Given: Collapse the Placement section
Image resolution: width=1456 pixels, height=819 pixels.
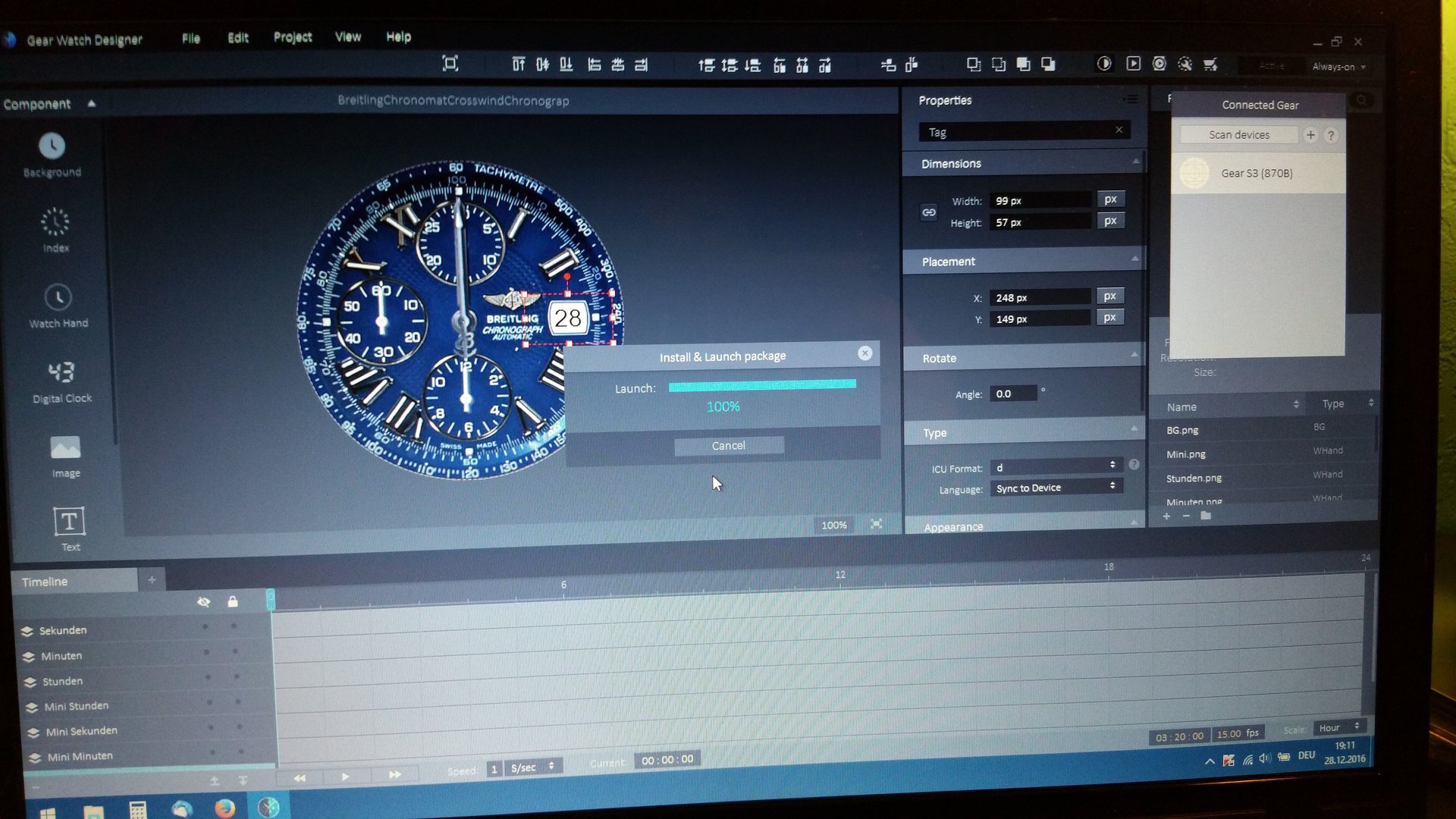Looking at the screenshot, I should pos(1135,259).
